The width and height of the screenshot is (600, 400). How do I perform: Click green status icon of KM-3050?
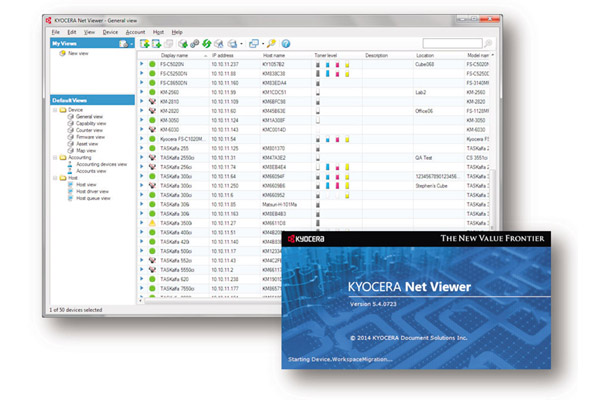pyautogui.click(x=152, y=120)
